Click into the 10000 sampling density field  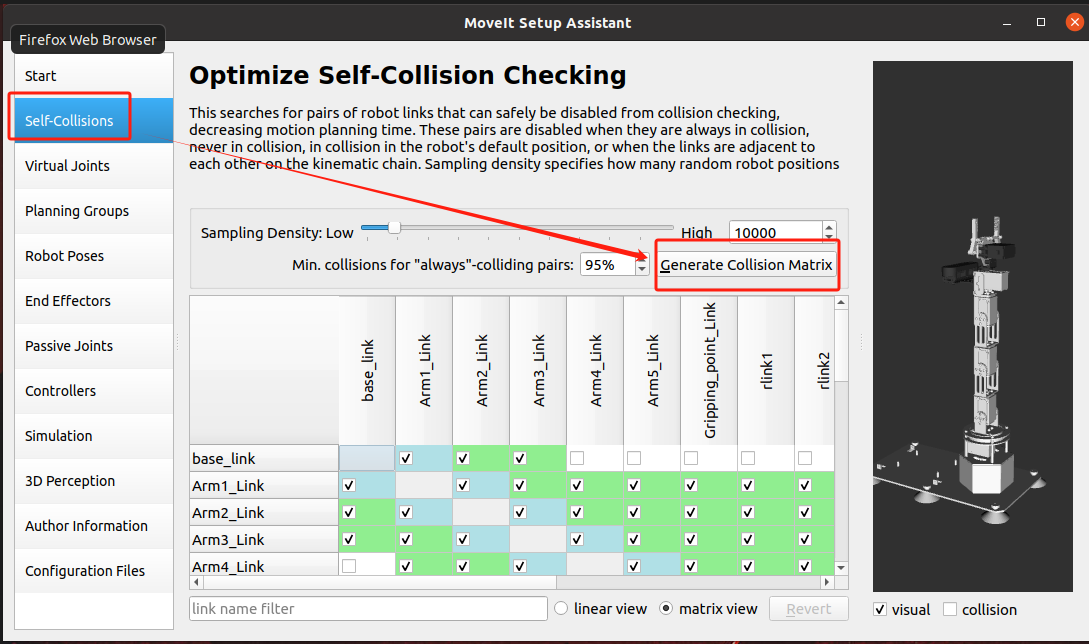pos(776,232)
